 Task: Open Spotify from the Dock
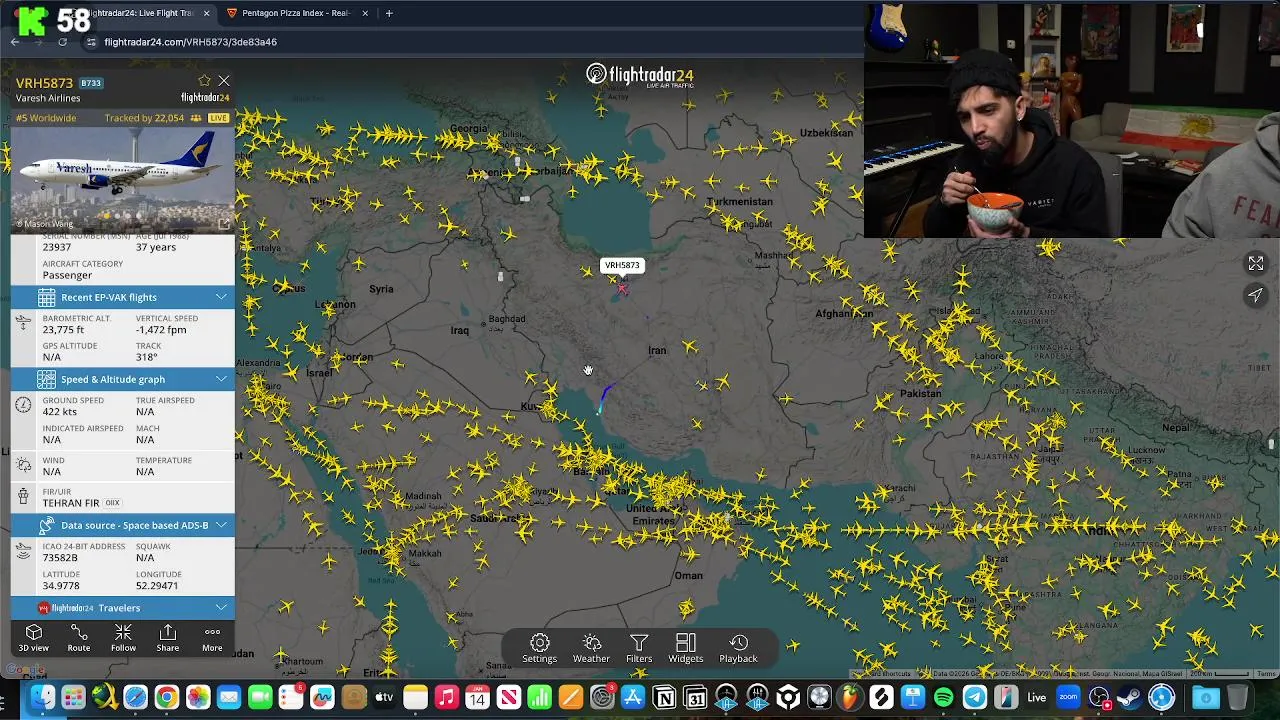[x=943, y=697]
